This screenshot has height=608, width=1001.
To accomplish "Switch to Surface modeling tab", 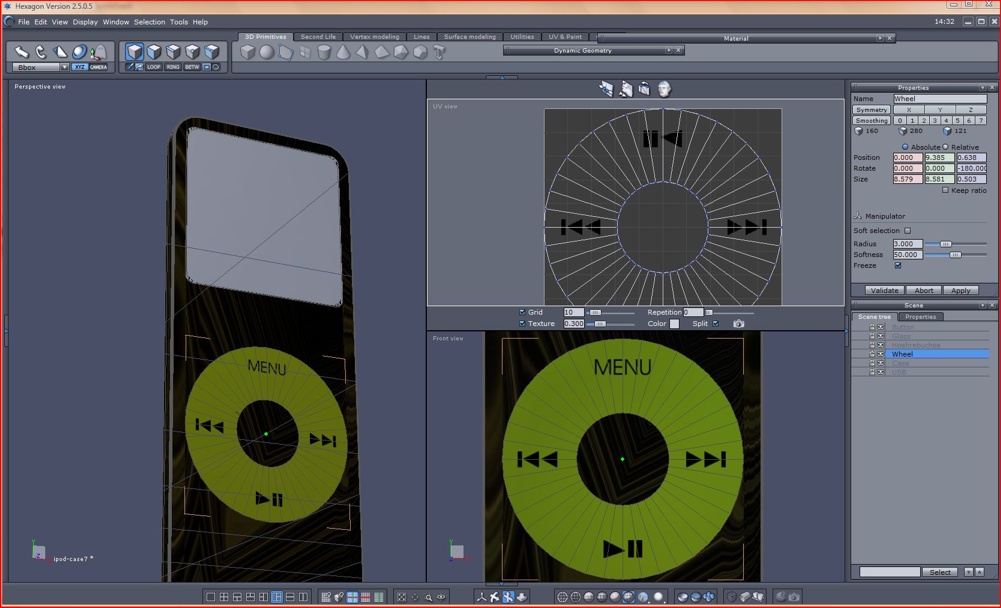I will click(x=470, y=37).
